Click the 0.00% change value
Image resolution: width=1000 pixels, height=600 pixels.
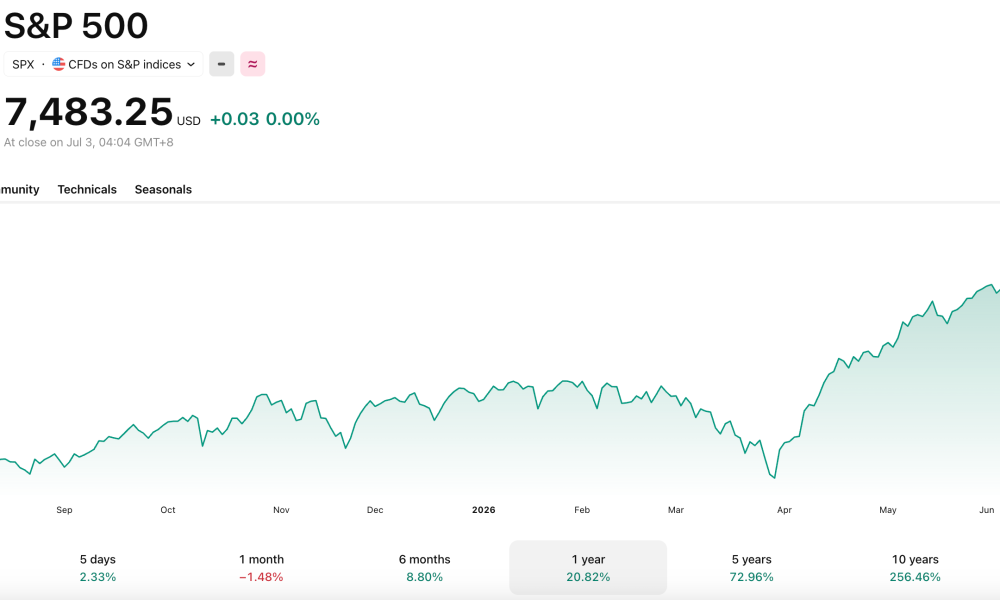pyautogui.click(x=293, y=119)
